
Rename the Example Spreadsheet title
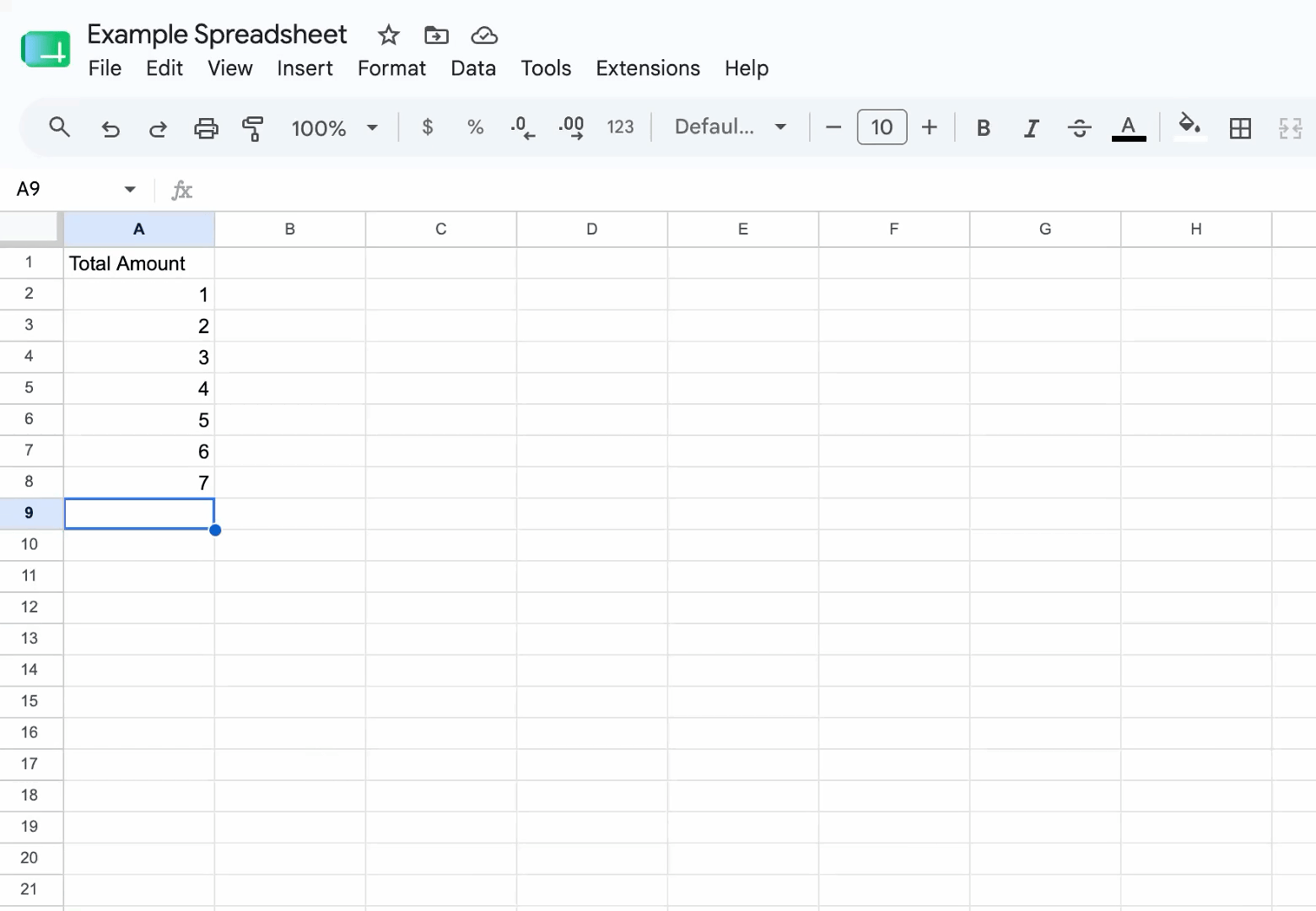pyautogui.click(x=217, y=35)
